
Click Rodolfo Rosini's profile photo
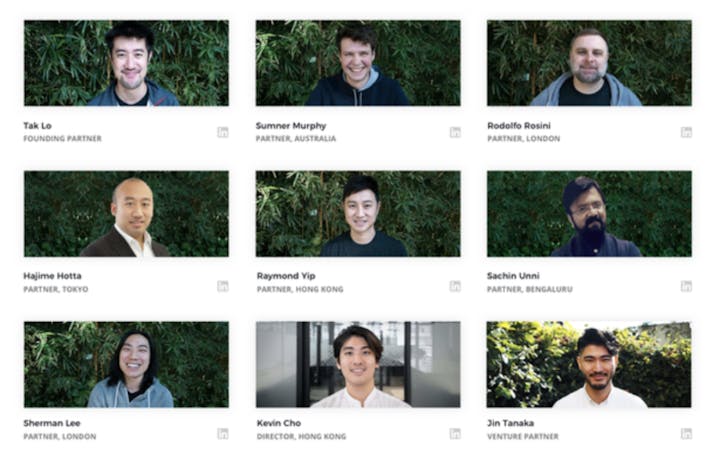click(589, 63)
